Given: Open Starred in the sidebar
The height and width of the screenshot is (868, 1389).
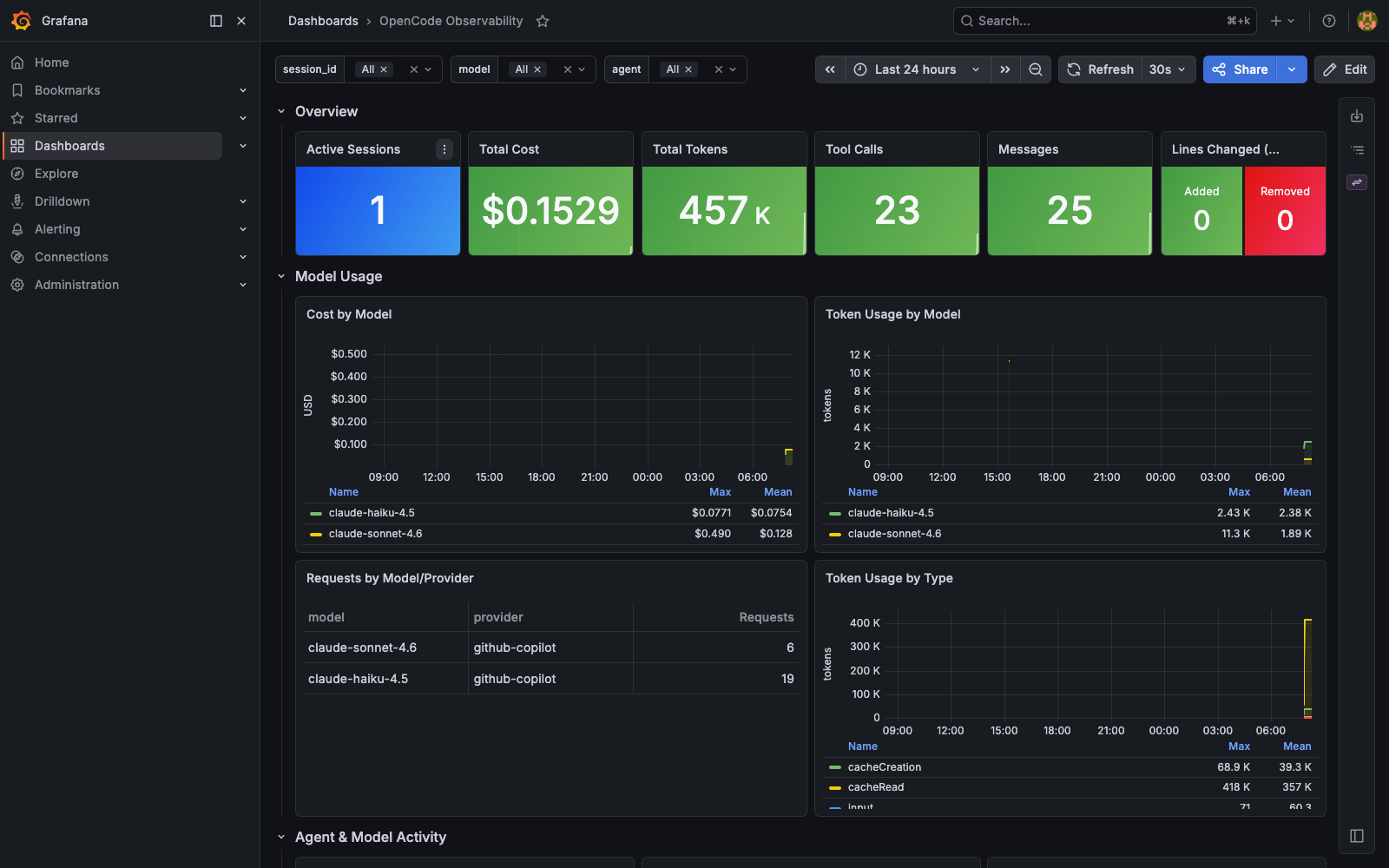Looking at the screenshot, I should (x=56, y=118).
